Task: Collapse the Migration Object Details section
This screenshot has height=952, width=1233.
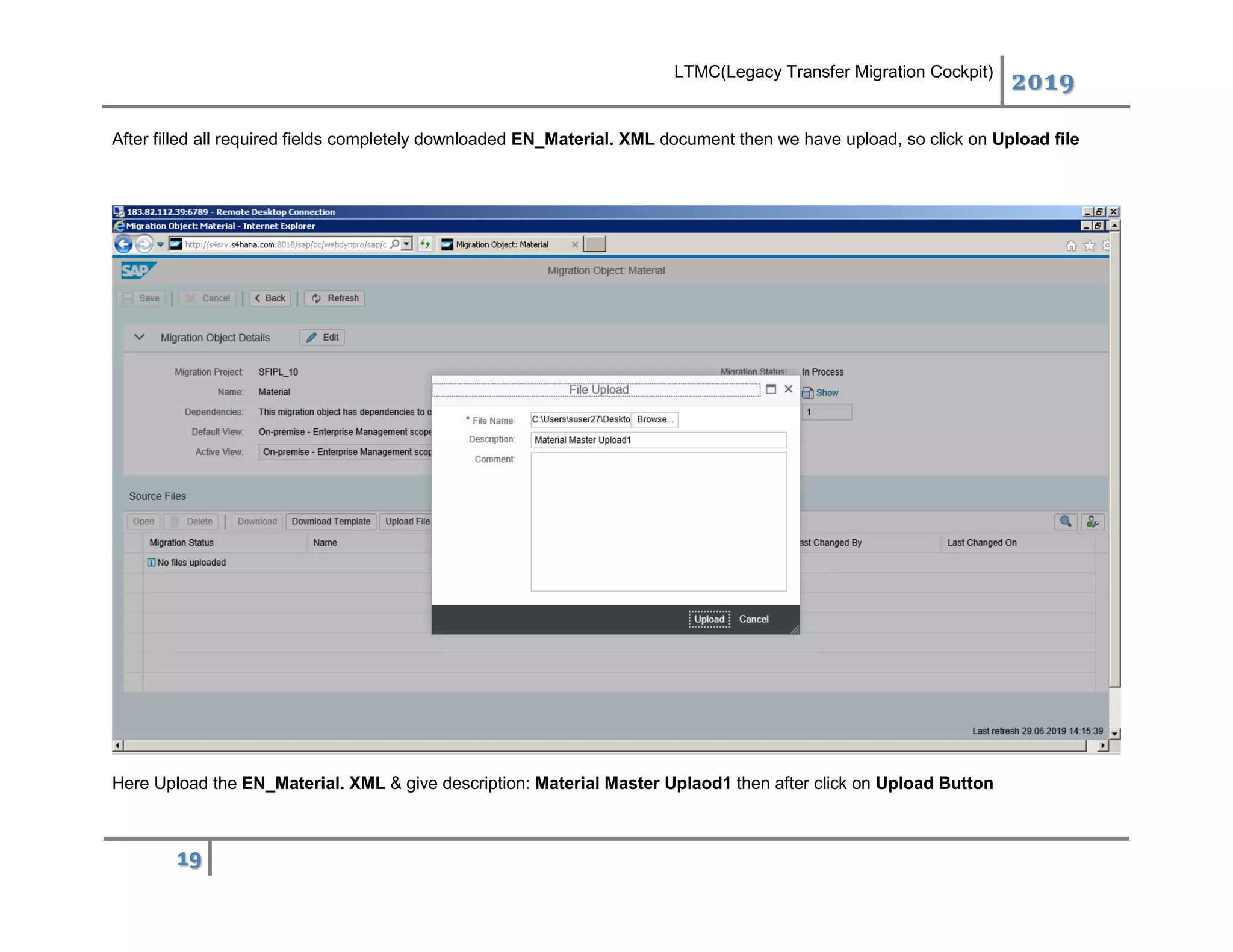Action: [x=140, y=337]
